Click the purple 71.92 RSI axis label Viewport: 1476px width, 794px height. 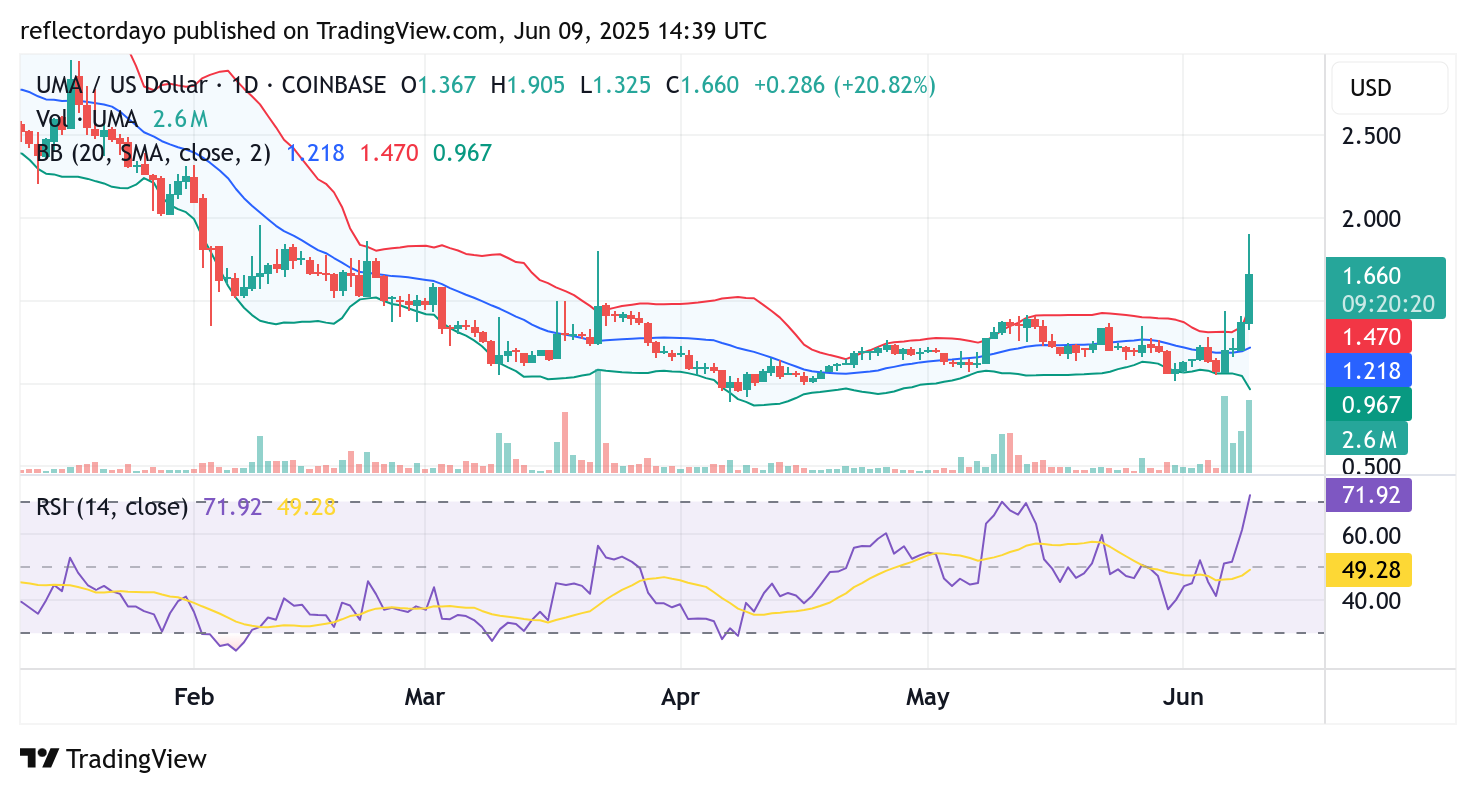click(1369, 494)
